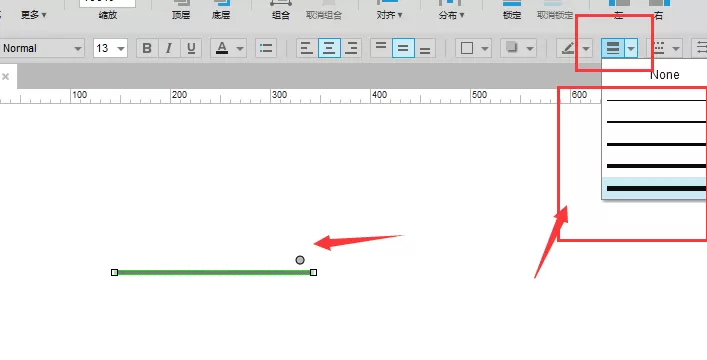
Task: Align text to bottom vertically
Action: click(425, 48)
